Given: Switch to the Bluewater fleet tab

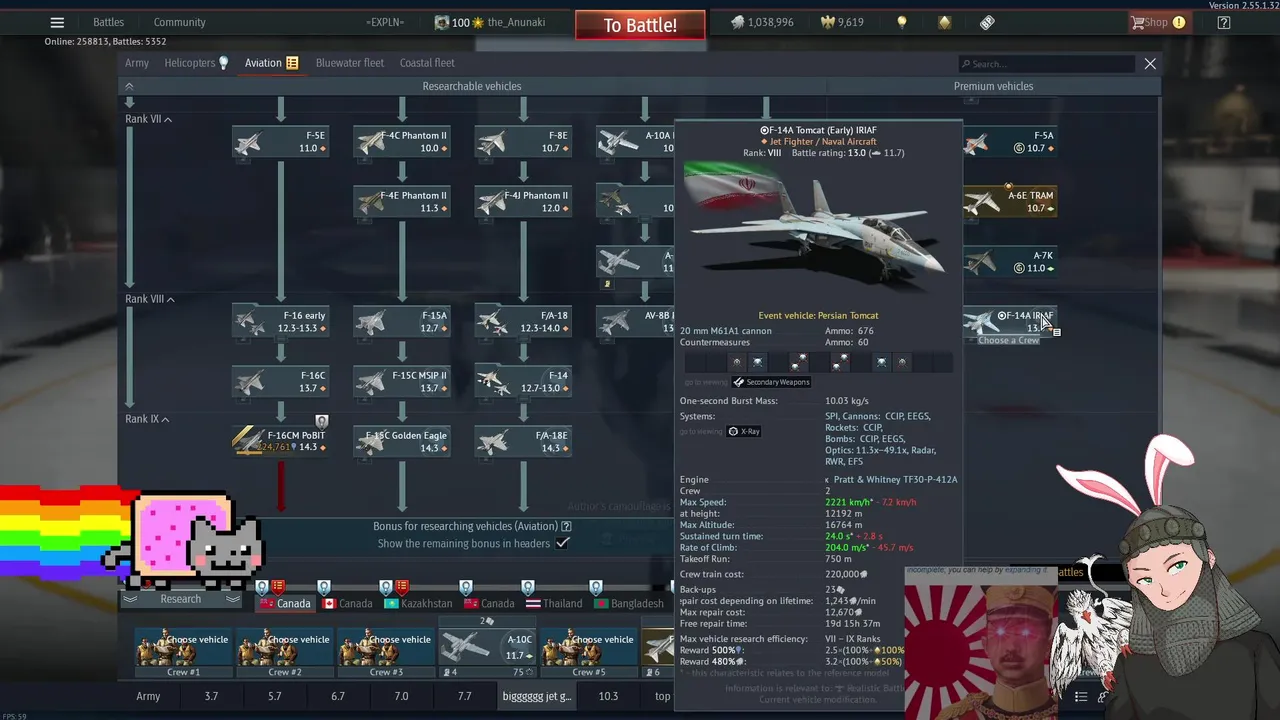Looking at the screenshot, I should [350, 63].
